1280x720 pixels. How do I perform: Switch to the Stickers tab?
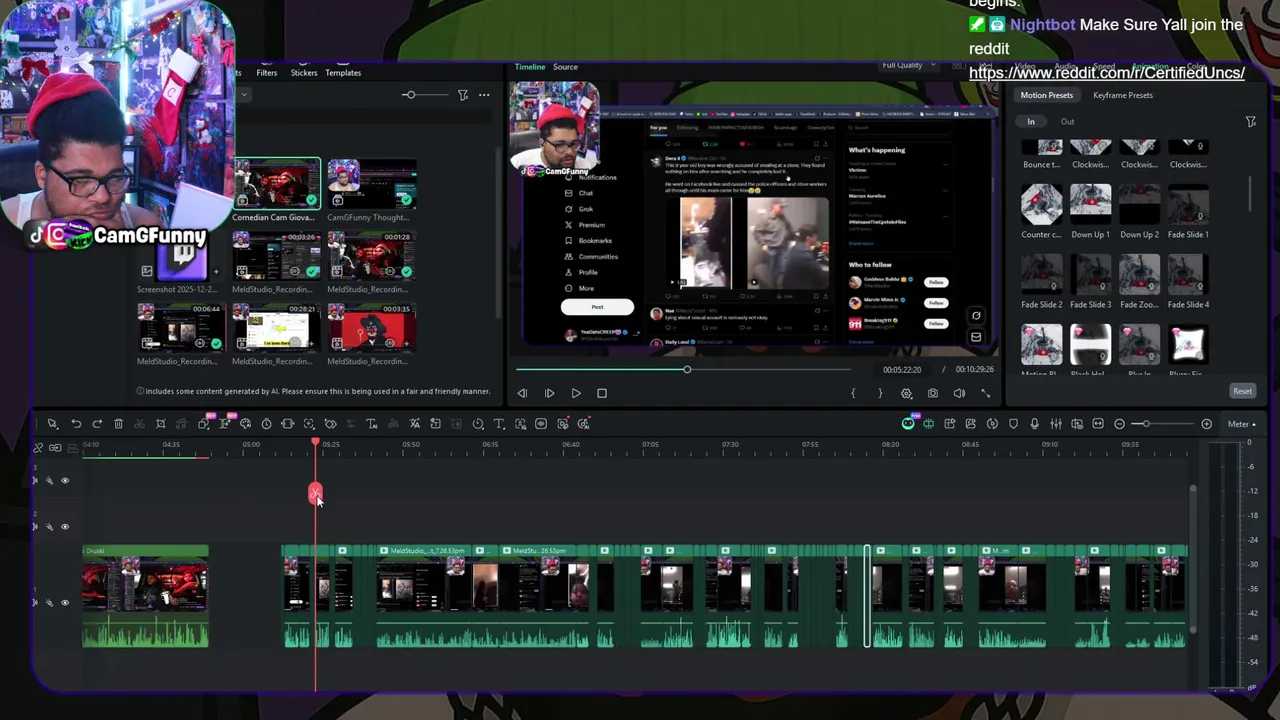[x=304, y=73]
